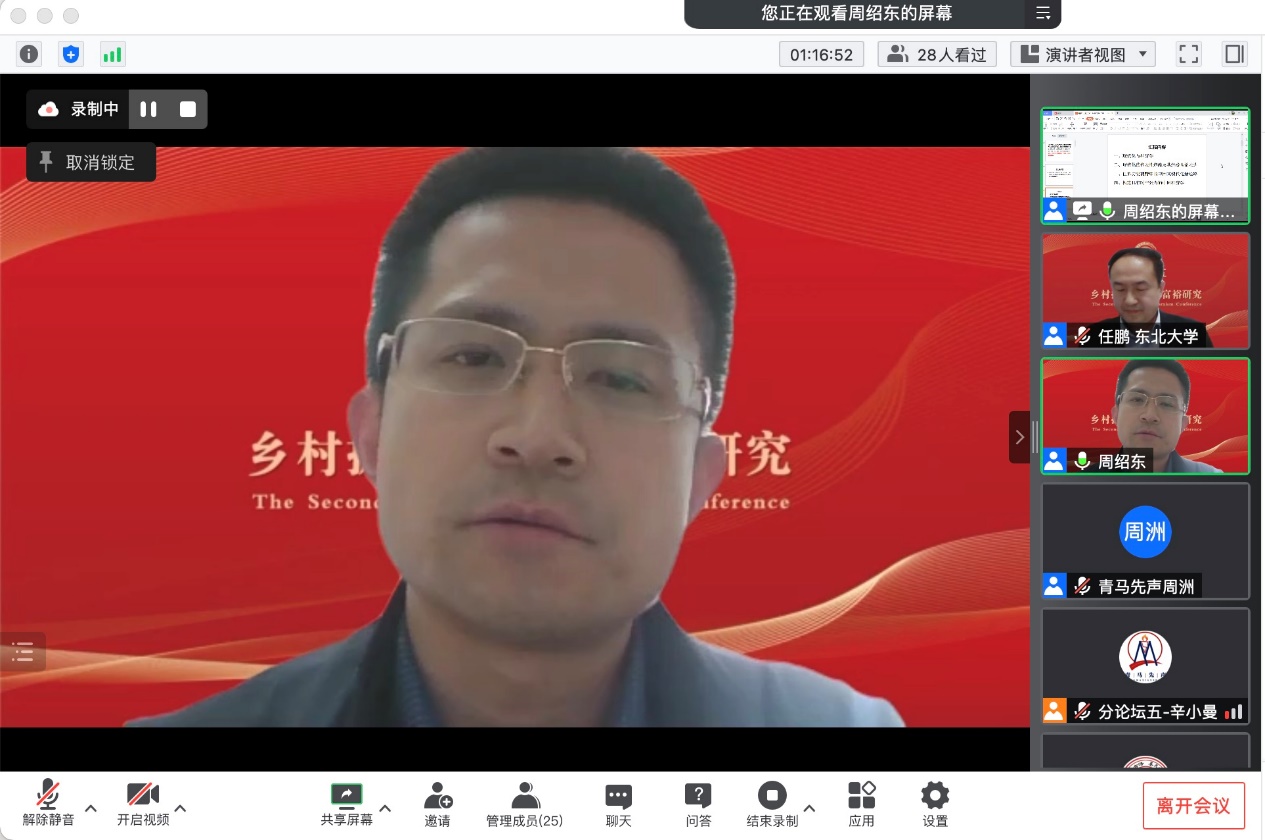Screen dimensions: 1265x840
Task: Open the 应用 apps panel
Action: tap(861, 804)
